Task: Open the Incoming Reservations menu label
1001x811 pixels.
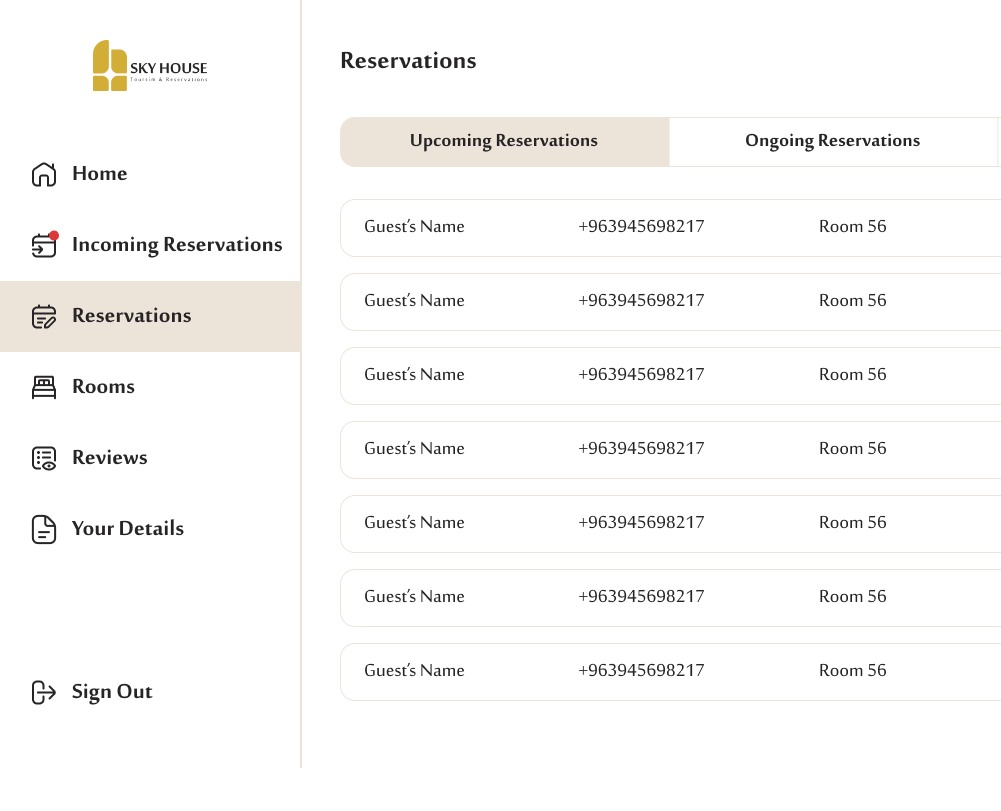Action: point(177,245)
